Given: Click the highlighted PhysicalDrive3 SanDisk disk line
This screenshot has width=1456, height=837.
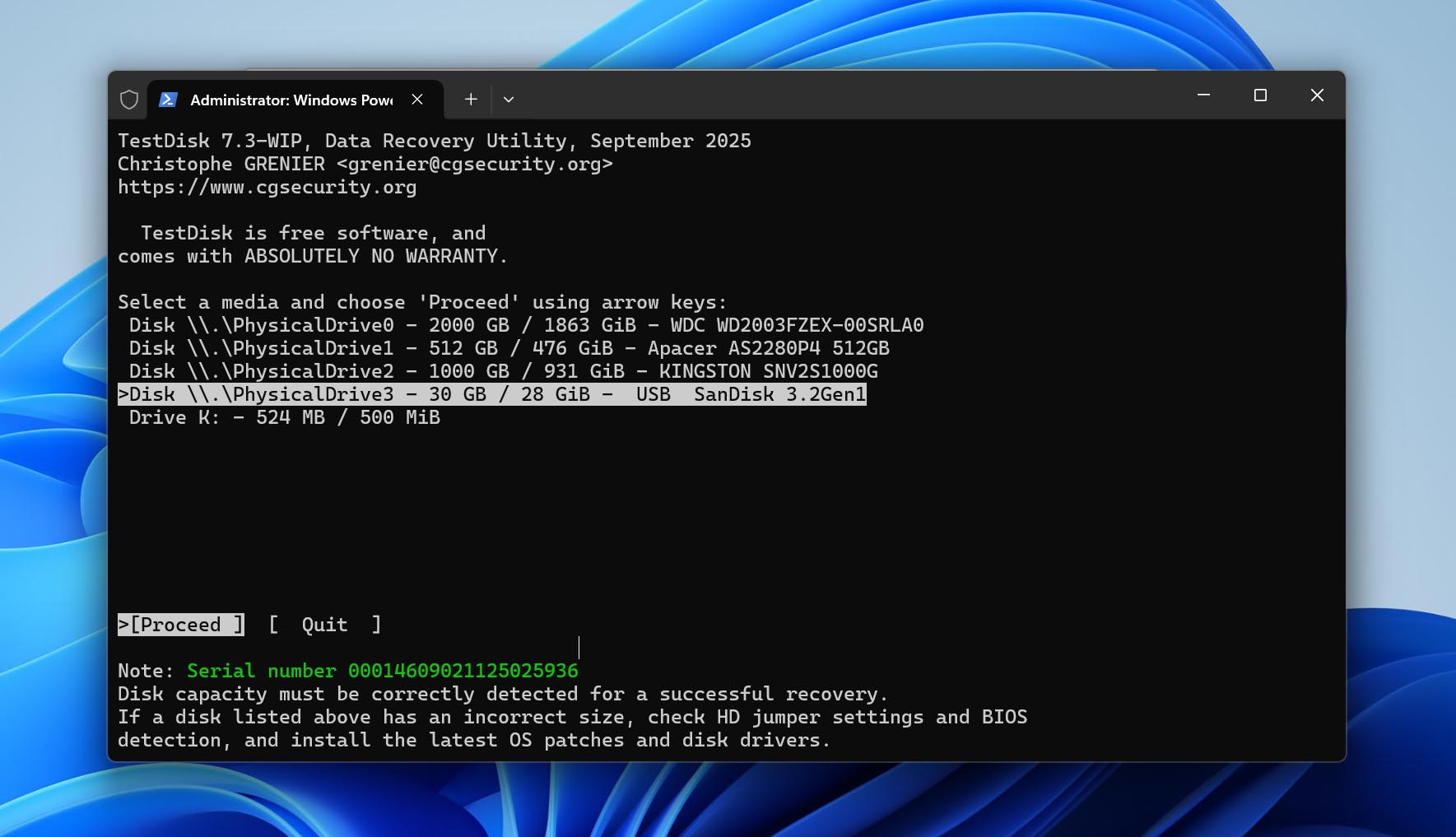Looking at the screenshot, I should coord(492,394).
